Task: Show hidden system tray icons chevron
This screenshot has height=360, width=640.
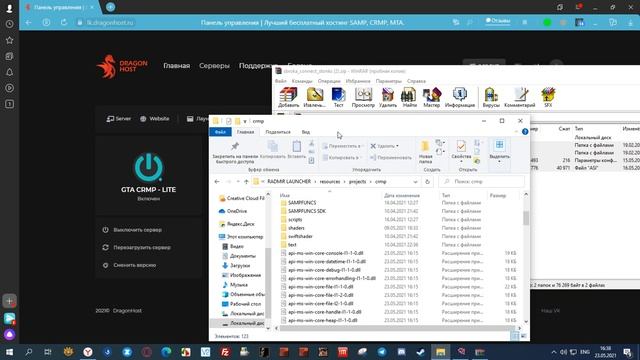Action: (553, 352)
